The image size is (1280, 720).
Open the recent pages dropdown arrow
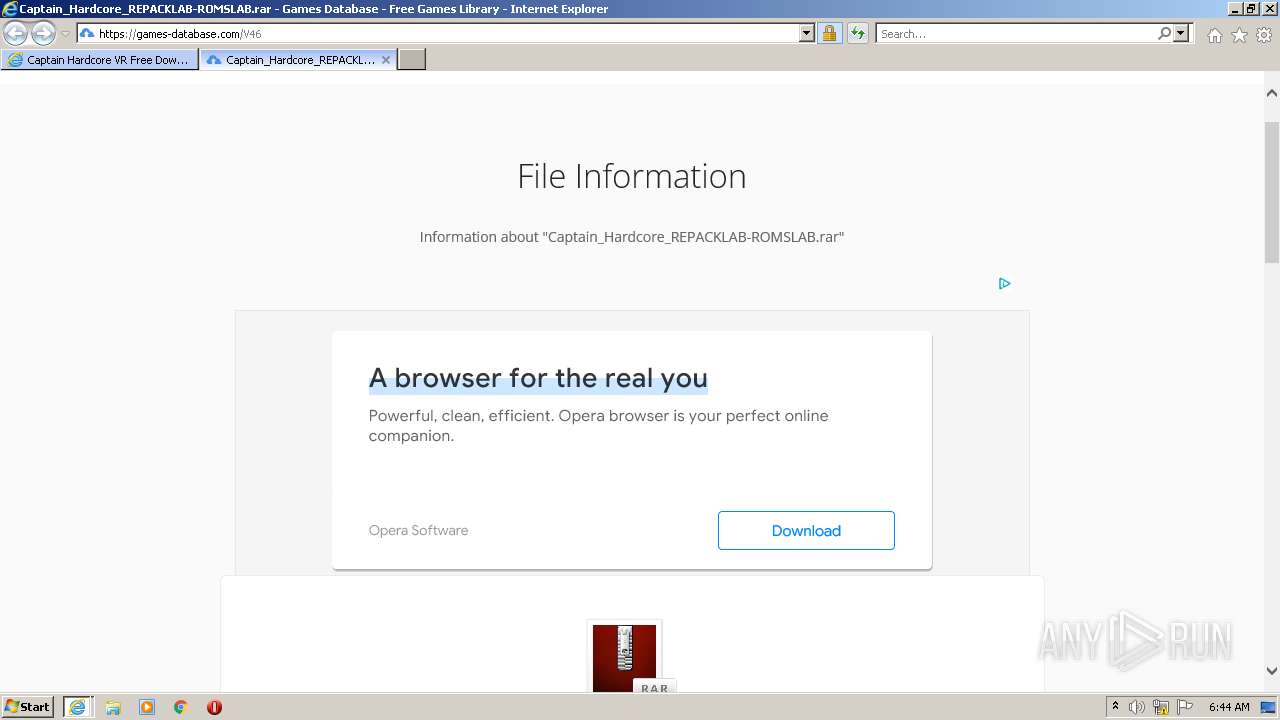coord(65,34)
